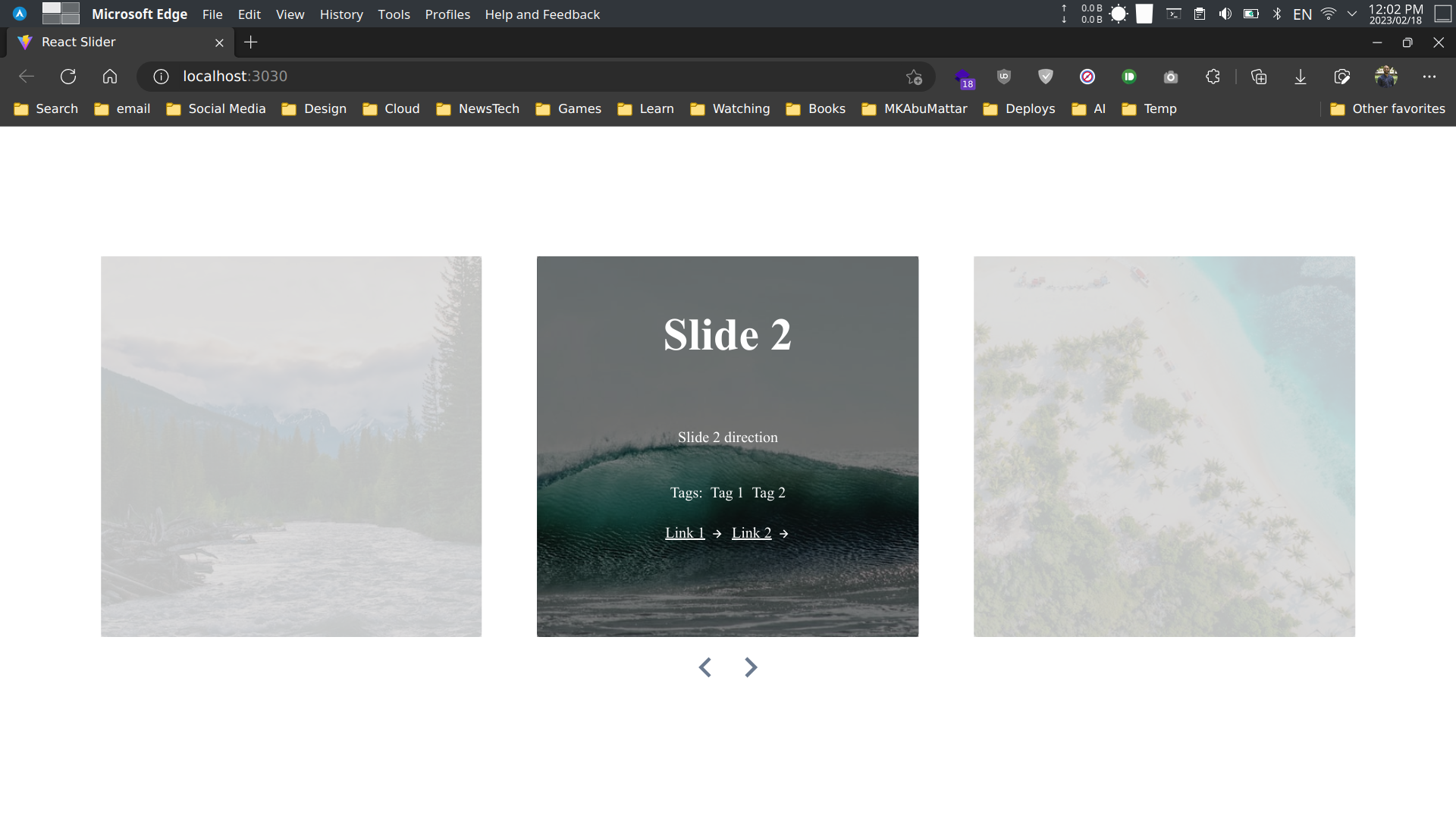Viewport: 1456px width, 819px height.
Task: Click the browser profile avatar
Action: (x=1388, y=77)
